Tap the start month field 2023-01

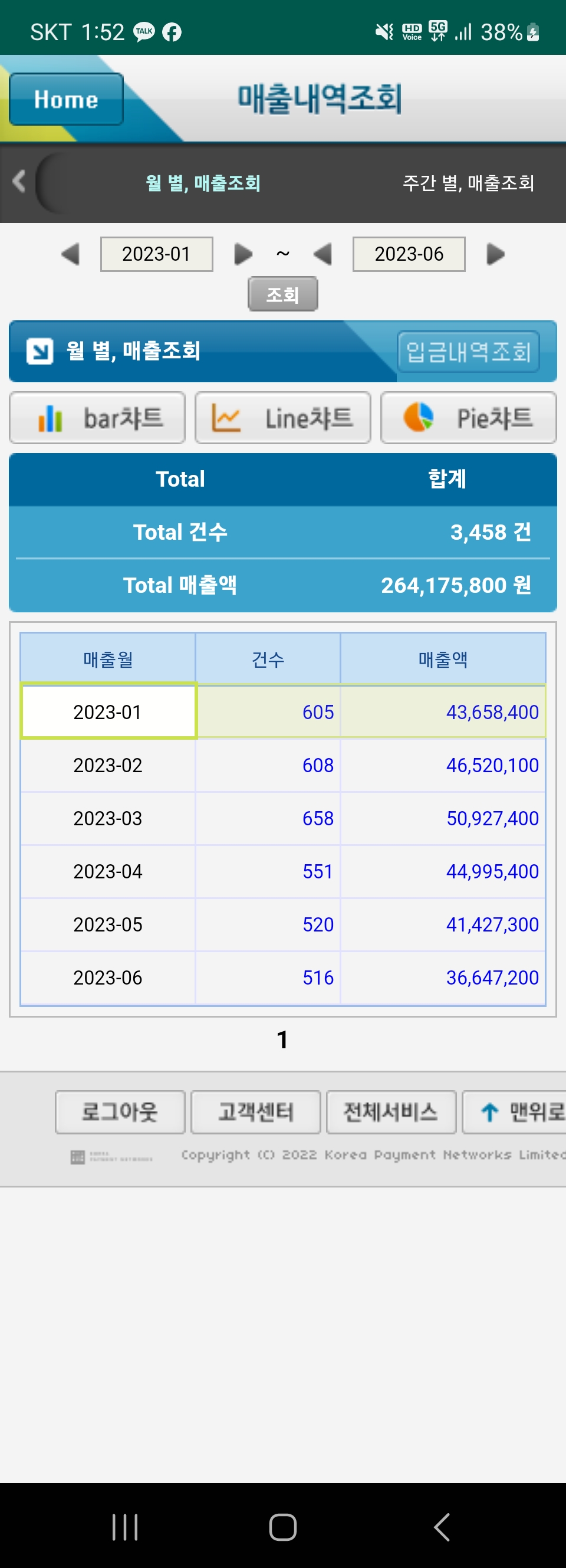[x=156, y=254]
